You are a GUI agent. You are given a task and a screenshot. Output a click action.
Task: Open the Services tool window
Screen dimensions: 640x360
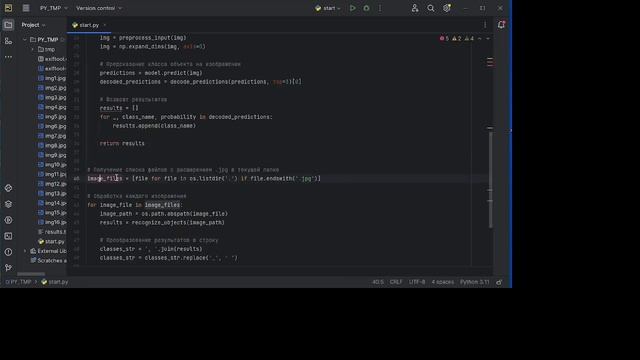click(8, 220)
